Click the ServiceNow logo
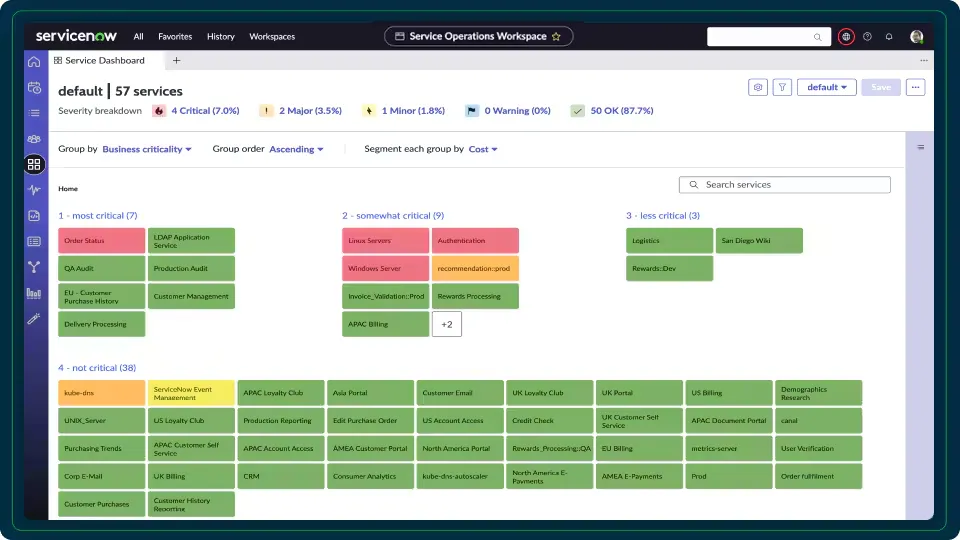This screenshot has width=960, height=540. pyautogui.click(x=76, y=36)
